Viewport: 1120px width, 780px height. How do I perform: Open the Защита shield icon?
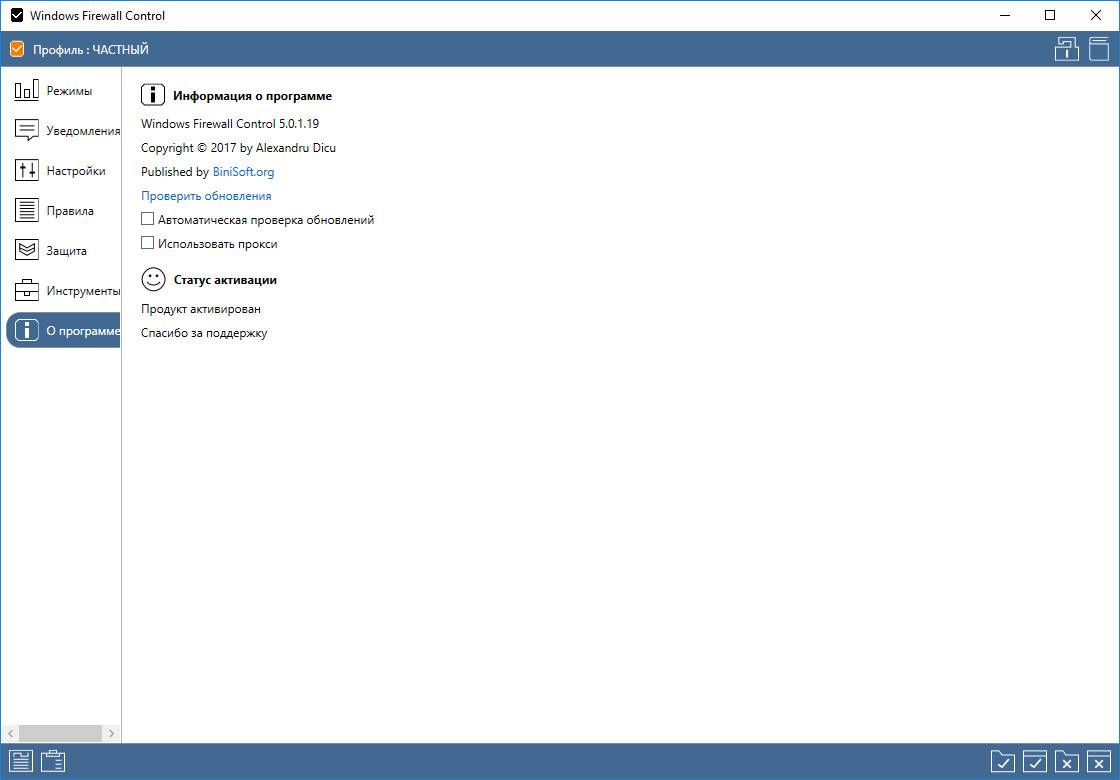26,250
